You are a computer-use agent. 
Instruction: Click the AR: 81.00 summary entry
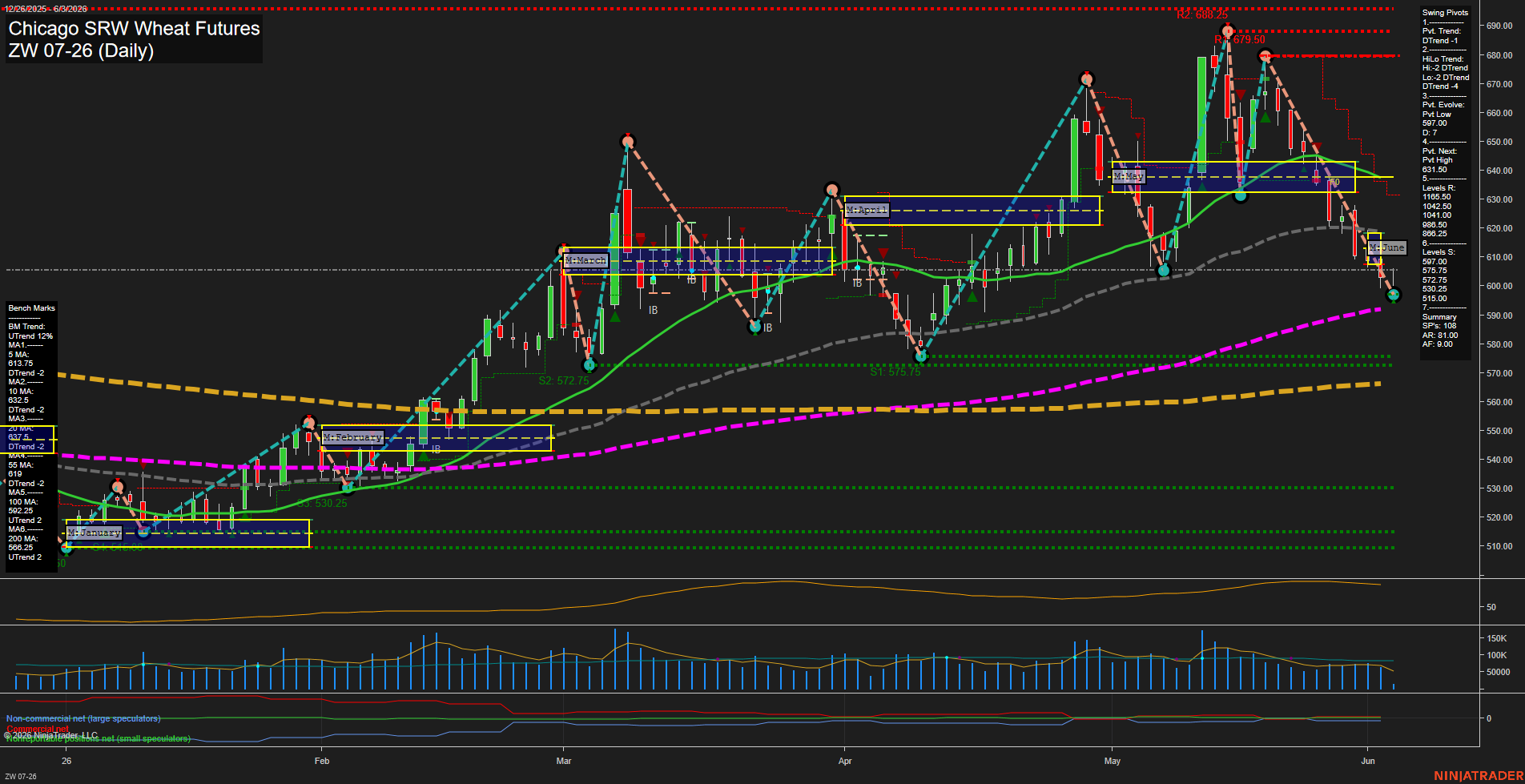click(x=1440, y=336)
